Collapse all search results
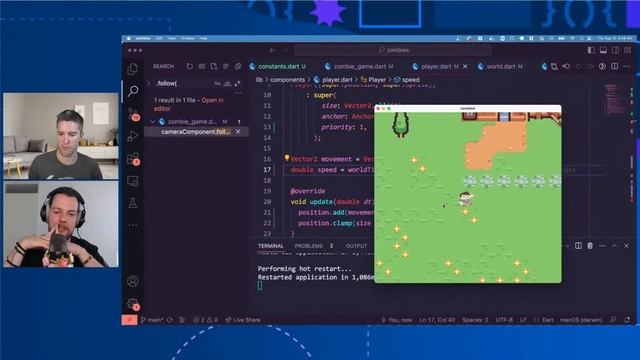Image resolution: width=640 pixels, height=360 pixels. (238, 66)
